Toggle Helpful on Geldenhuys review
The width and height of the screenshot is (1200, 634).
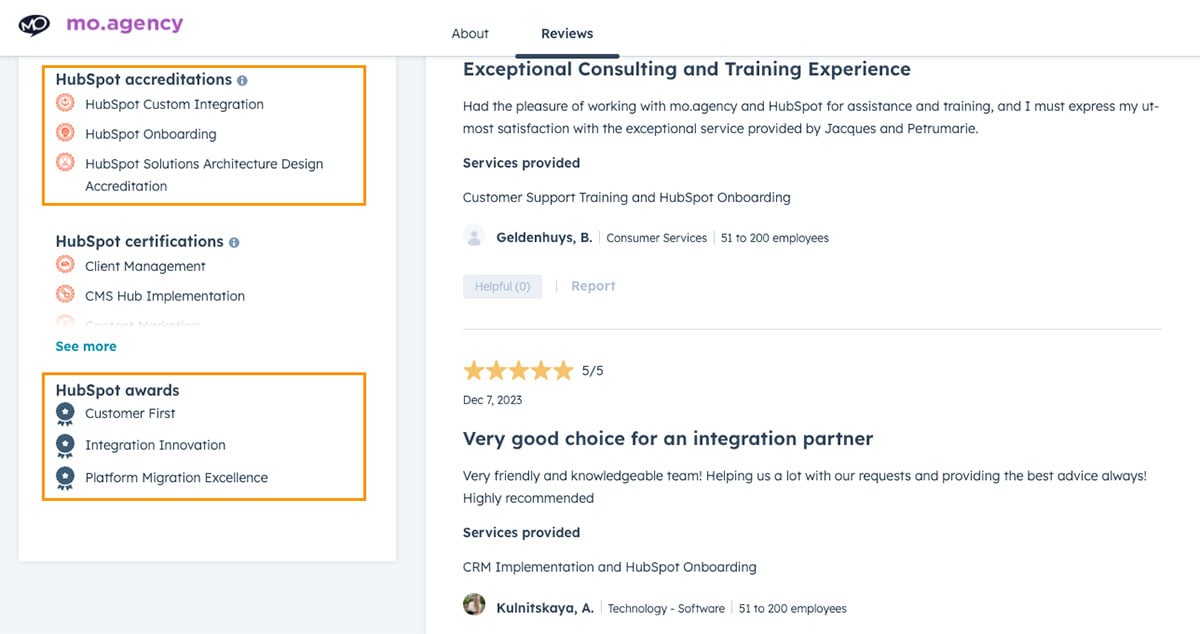point(502,286)
